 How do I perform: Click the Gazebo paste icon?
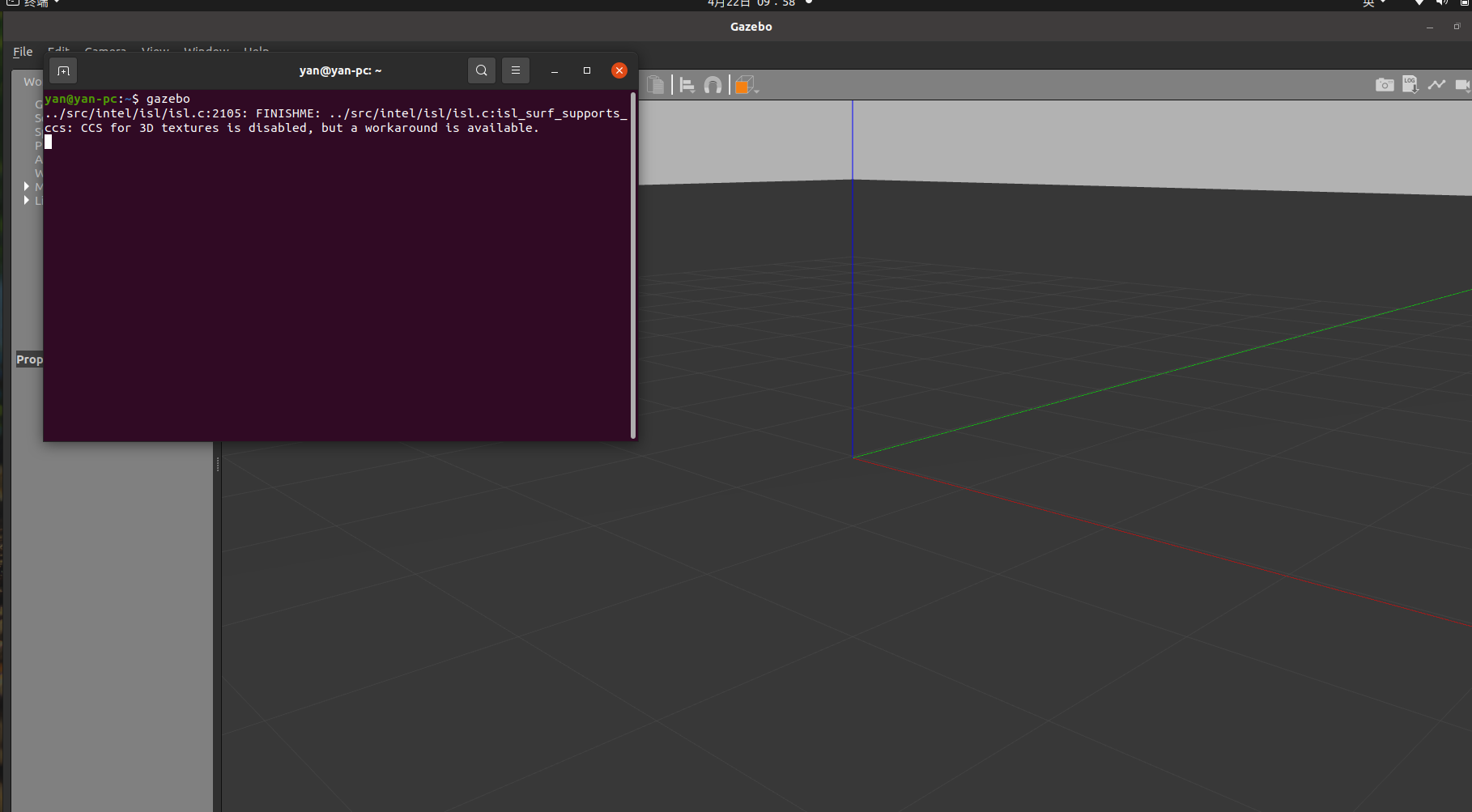pos(656,85)
